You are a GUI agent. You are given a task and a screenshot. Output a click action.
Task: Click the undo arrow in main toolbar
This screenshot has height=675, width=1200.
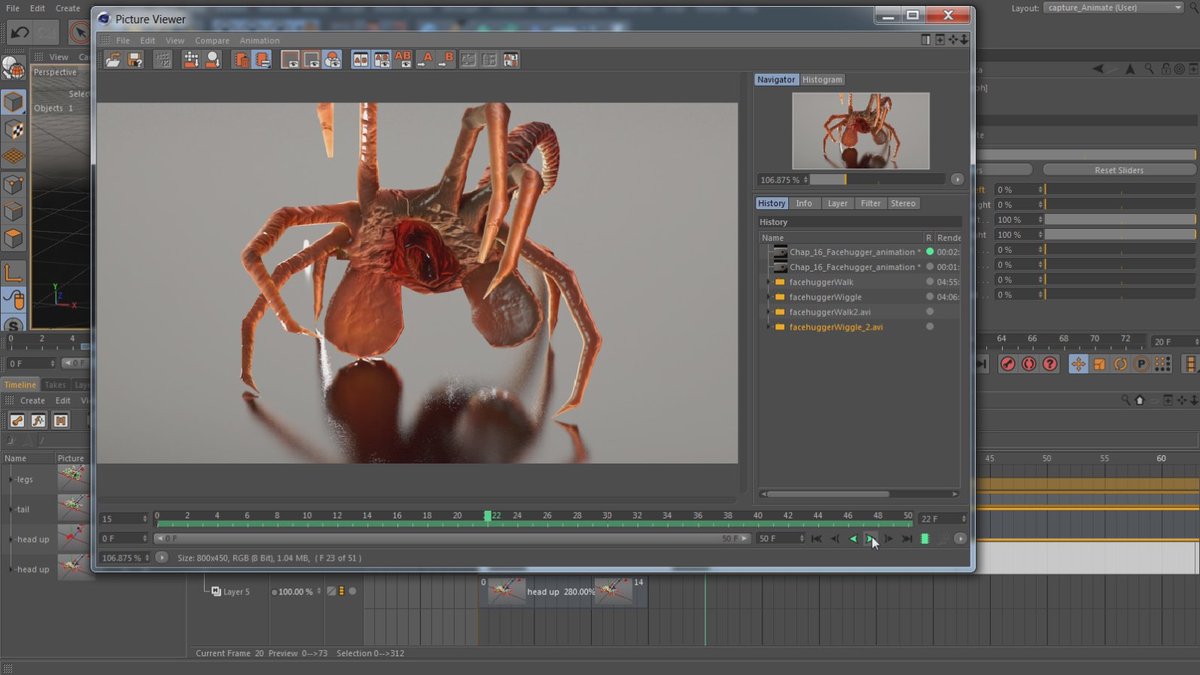(x=19, y=33)
